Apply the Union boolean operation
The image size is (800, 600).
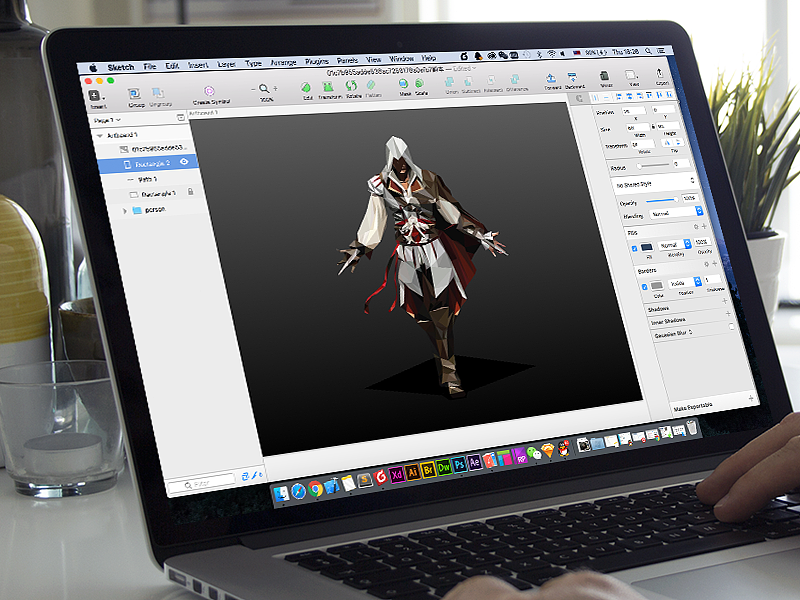[450, 82]
